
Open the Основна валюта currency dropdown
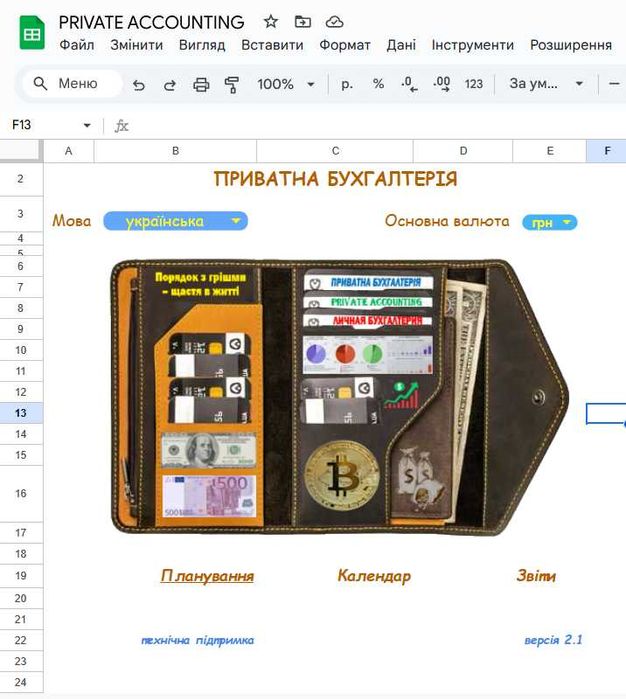point(549,222)
